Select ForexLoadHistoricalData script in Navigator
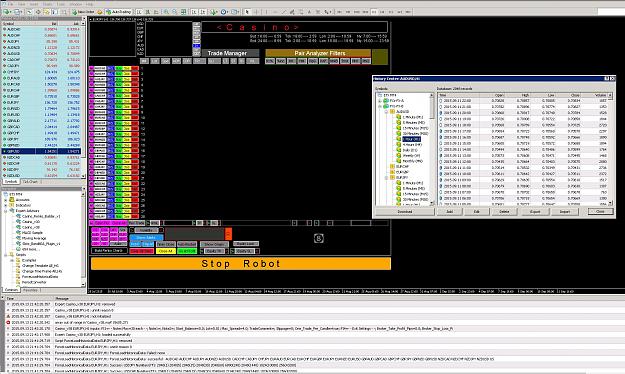 pos(40,276)
